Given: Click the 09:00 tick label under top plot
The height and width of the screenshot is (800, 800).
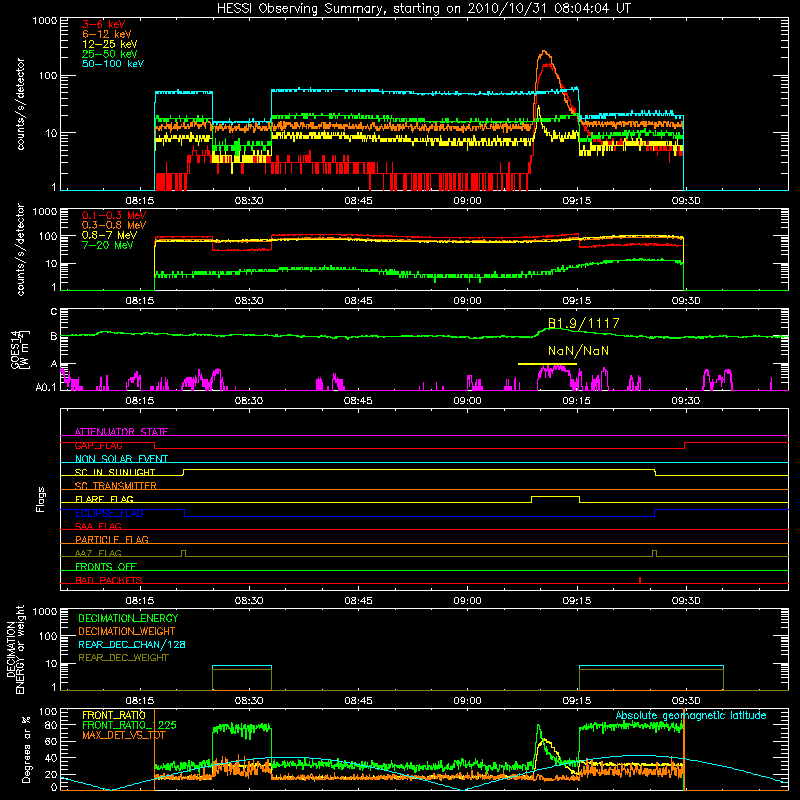Looking at the screenshot, I should click(x=467, y=201).
